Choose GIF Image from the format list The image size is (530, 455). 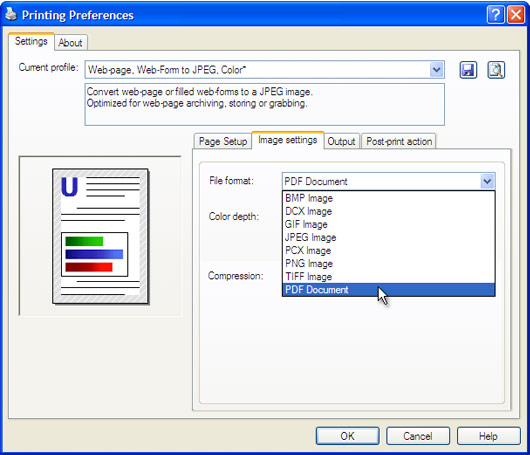(x=388, y=224)
